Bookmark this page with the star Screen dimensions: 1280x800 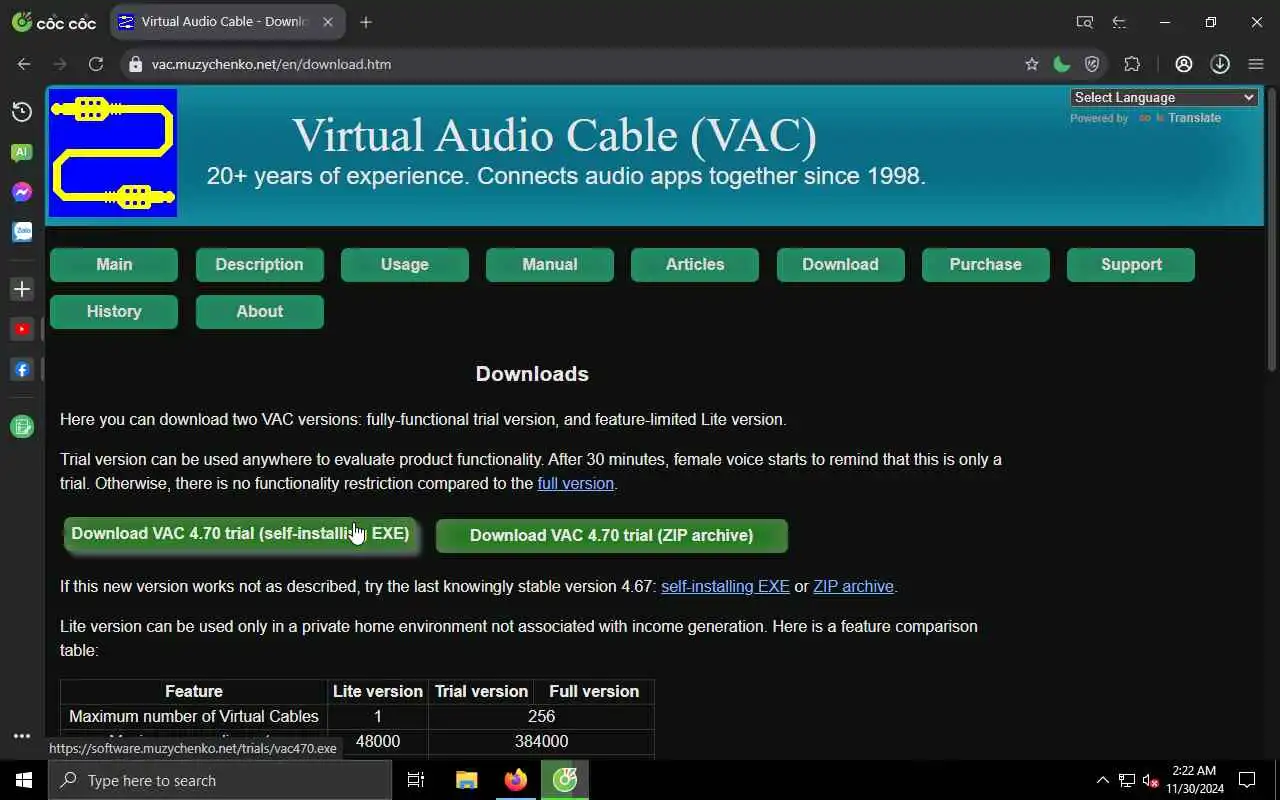[1032, 64]
